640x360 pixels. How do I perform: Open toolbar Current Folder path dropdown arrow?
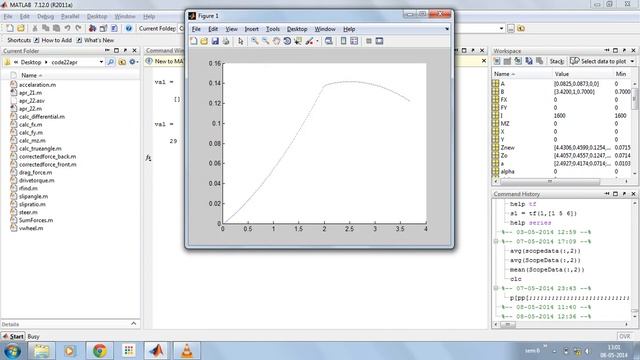click(x=501, y=29)
